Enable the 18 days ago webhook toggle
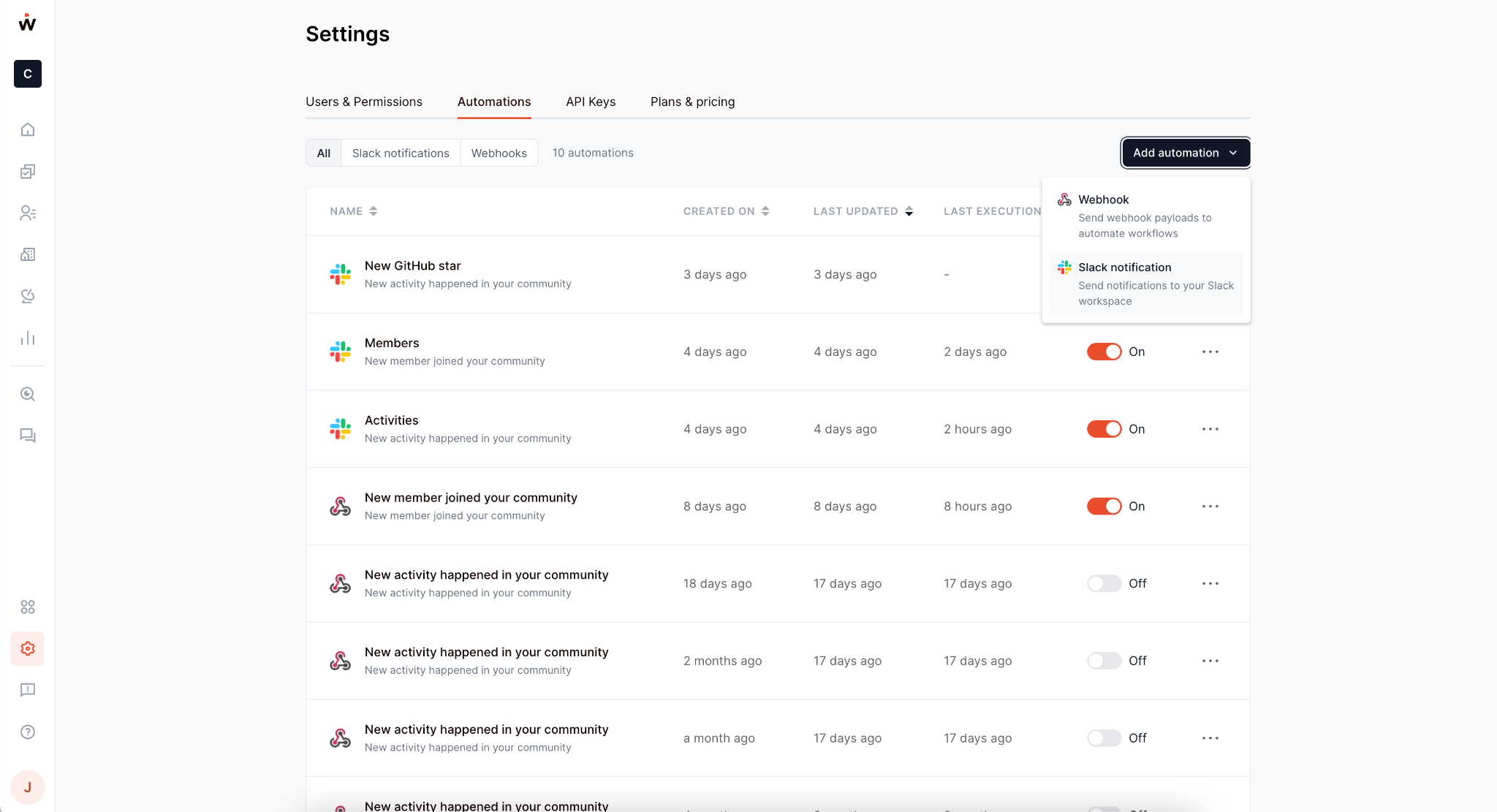Screen dimensions: 1497x812 pyautogui.click(x=1104, y=583)
